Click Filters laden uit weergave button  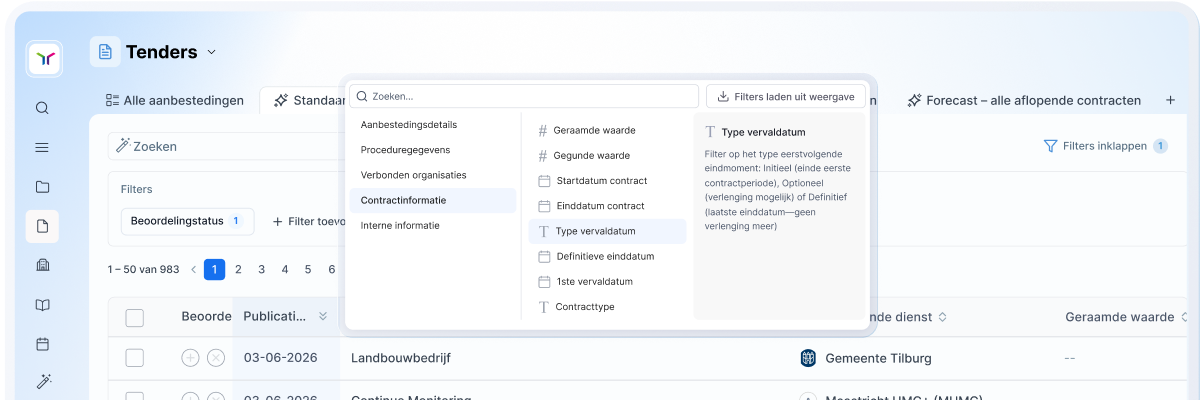pyautogui.click(x=786, y=96)
